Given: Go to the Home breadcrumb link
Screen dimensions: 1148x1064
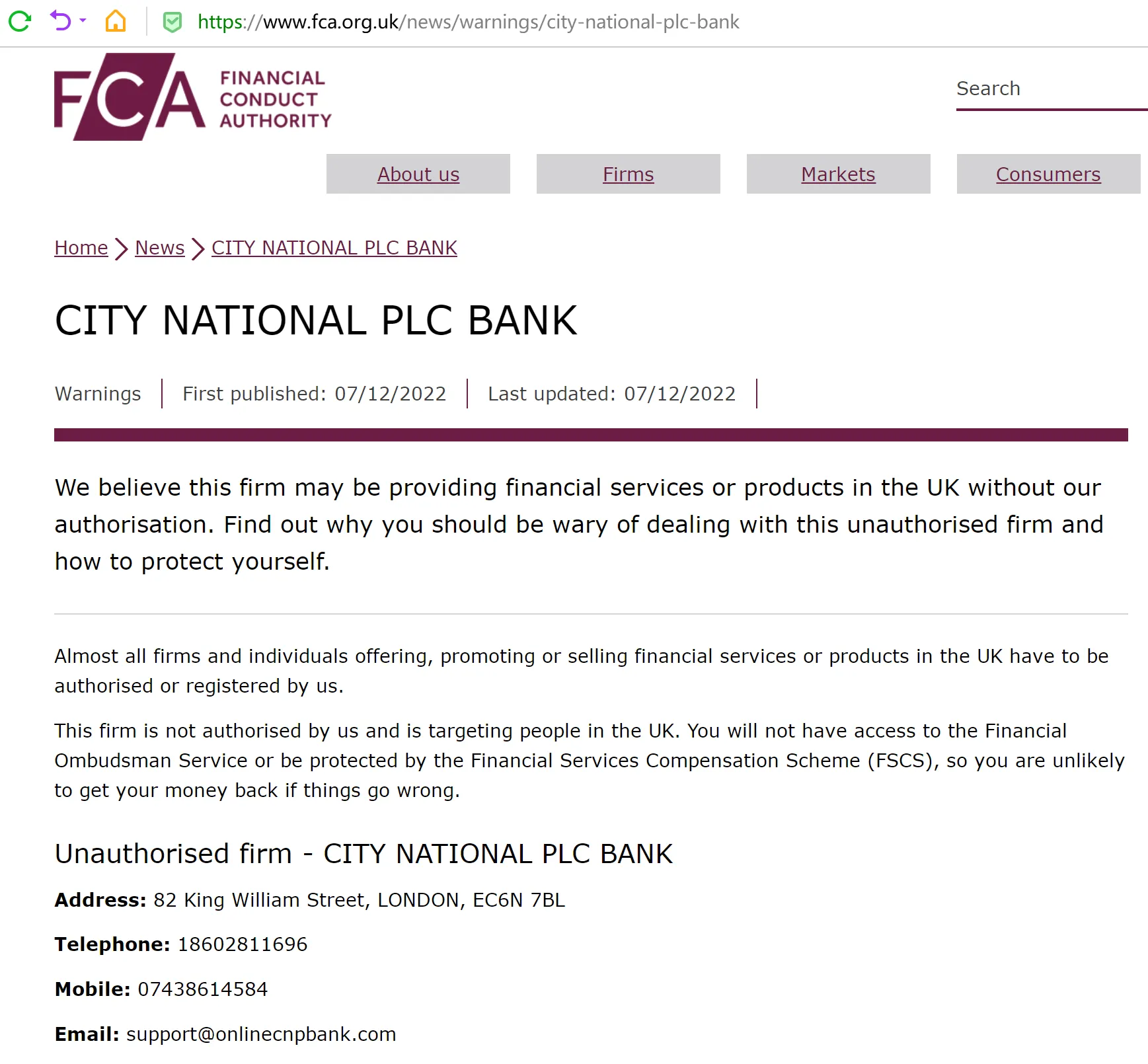Looking at the screenshot, I should pos(81,248).
